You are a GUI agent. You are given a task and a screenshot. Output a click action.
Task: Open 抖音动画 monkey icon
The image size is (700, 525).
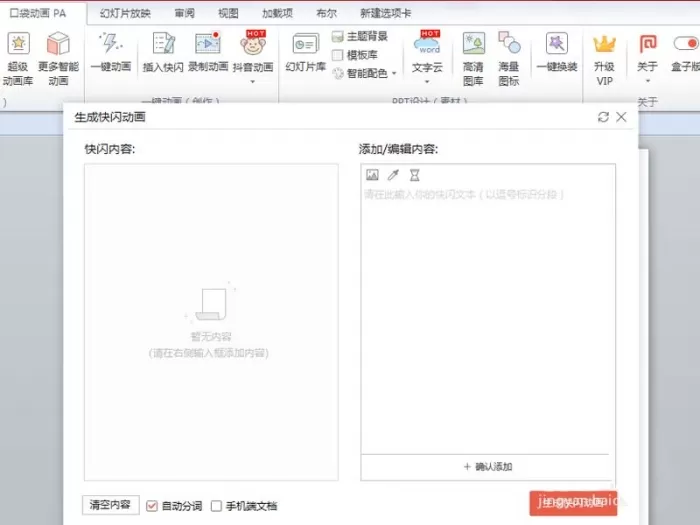[253, 43]
